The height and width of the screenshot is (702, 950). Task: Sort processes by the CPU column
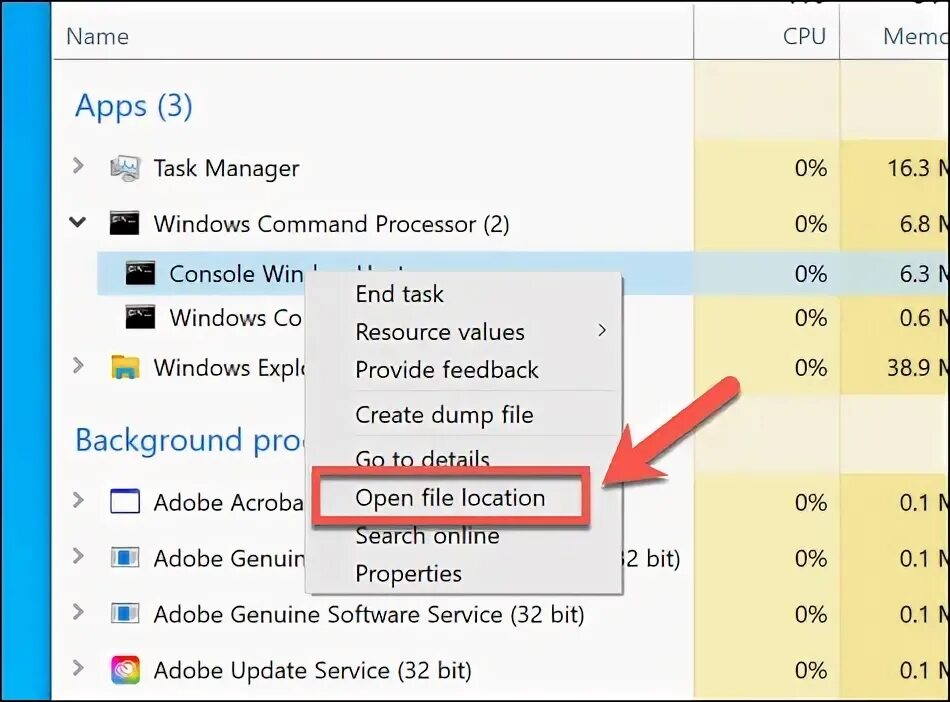click(804, 37)
